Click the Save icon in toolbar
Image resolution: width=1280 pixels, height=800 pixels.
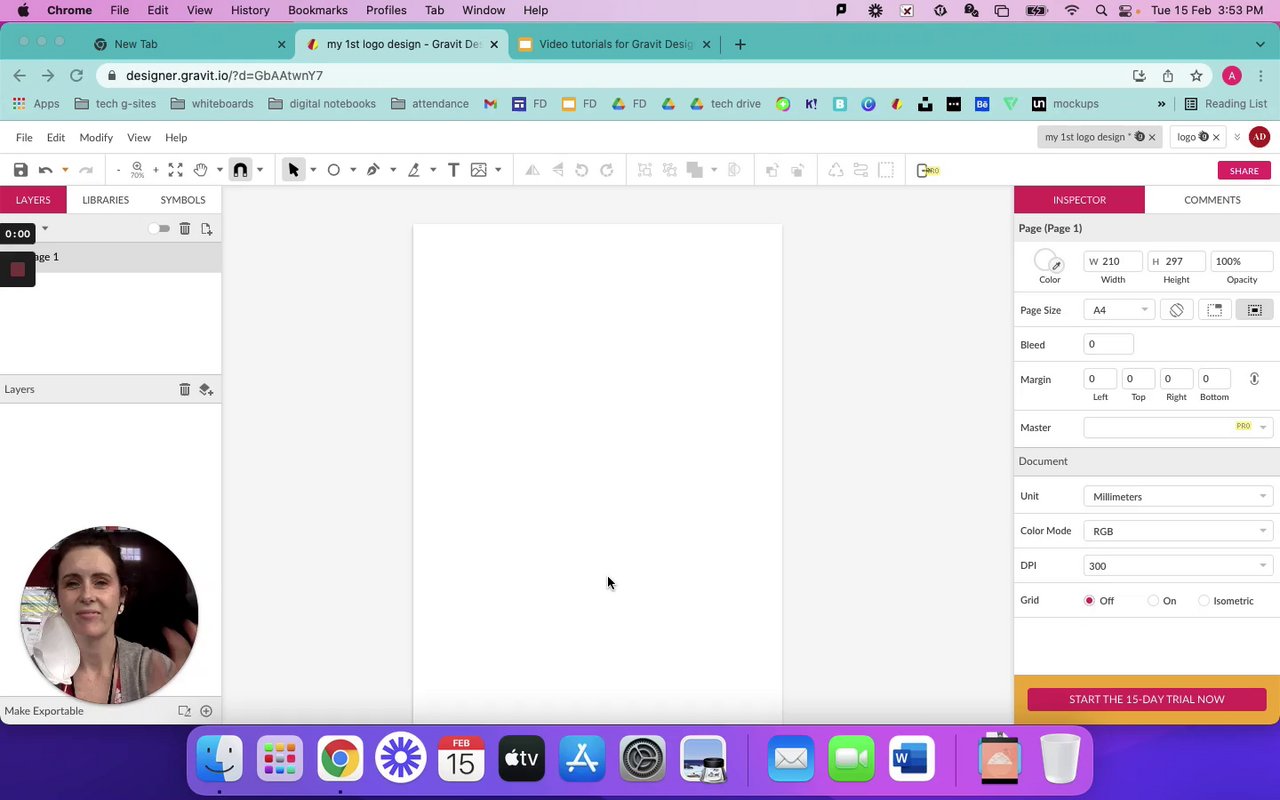coord(20,170)
